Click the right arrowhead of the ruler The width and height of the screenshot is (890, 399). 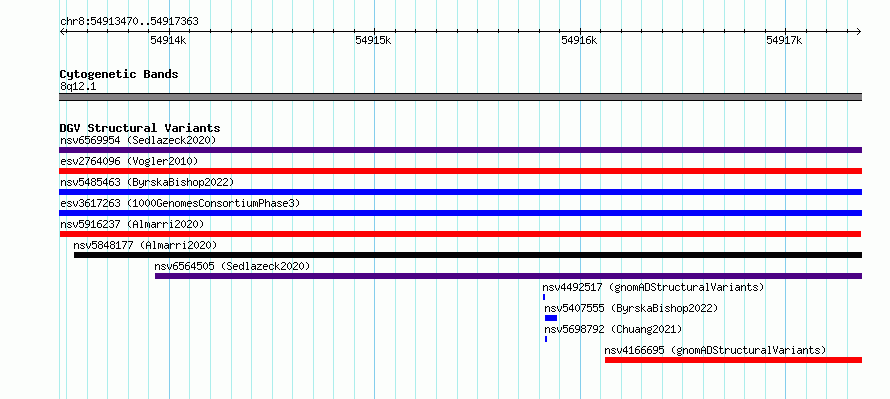pos(859,31)
